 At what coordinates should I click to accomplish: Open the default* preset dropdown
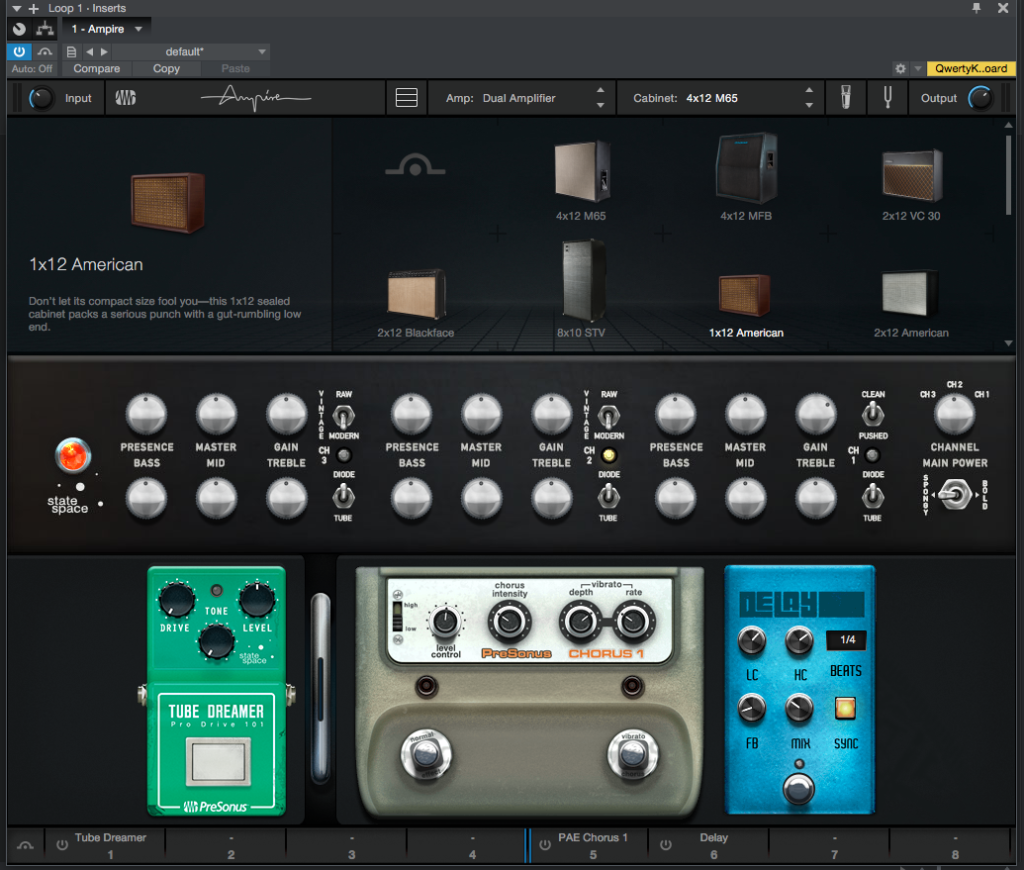pyautogui.click(x=191, y=52)
